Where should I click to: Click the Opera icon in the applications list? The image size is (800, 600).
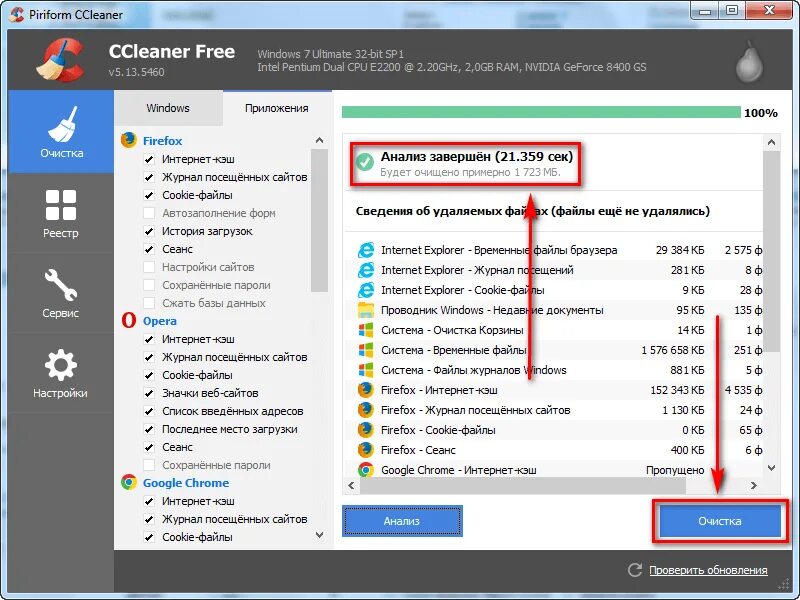(x=129, y=320)
